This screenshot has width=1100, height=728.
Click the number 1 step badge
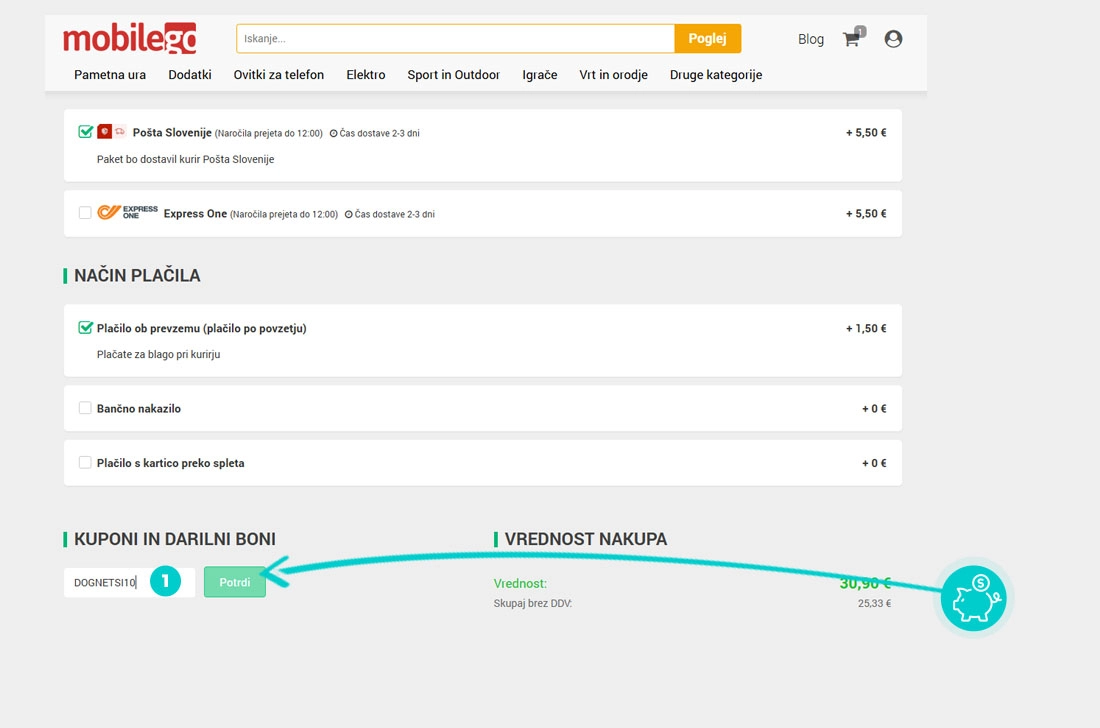click(166, 581)
